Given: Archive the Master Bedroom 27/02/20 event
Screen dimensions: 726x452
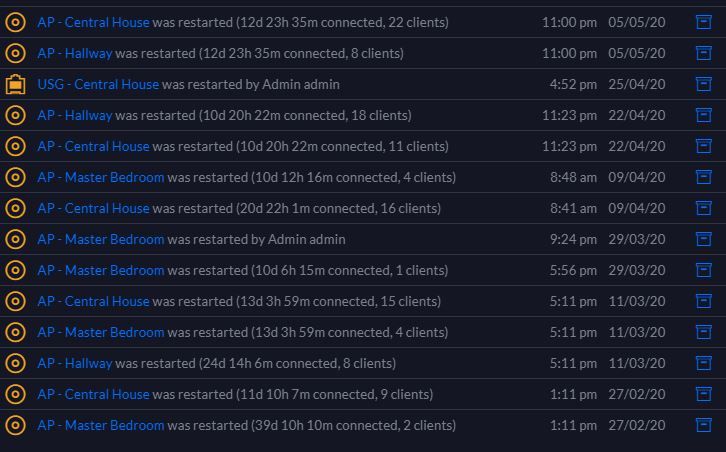Looking at the screenshot, I should point(704,425).
